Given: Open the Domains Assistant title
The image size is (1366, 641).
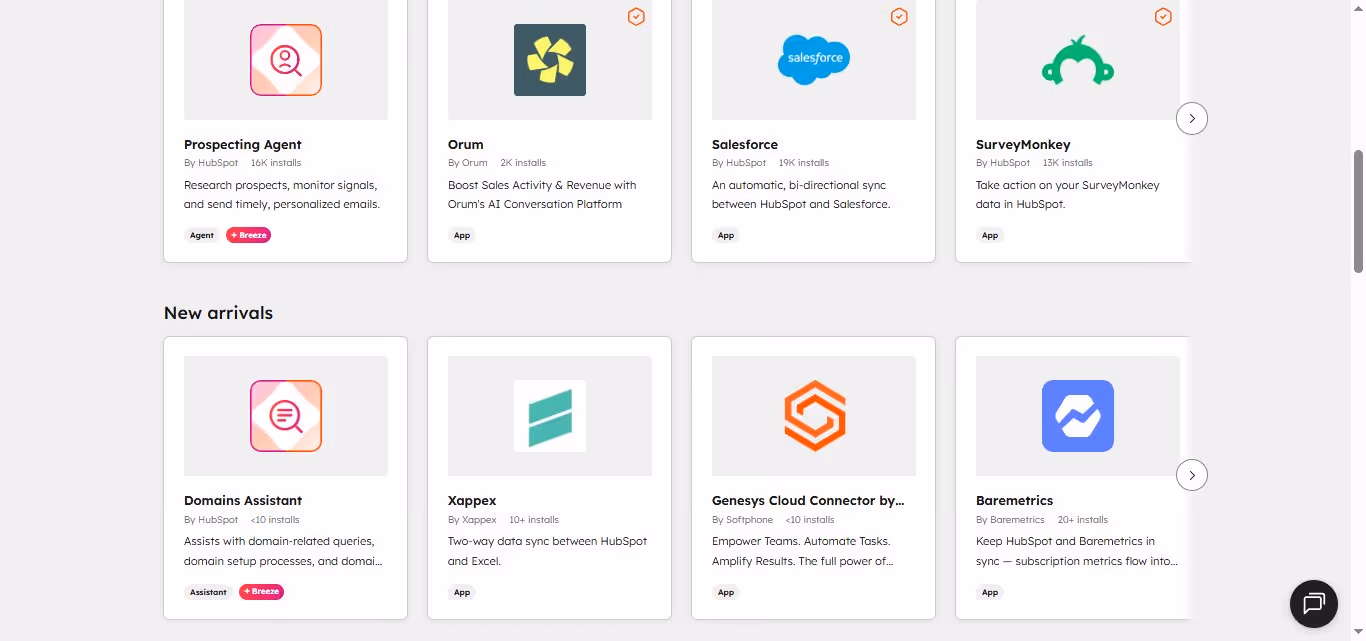Looking at the screenshot, I should (243, 500).
